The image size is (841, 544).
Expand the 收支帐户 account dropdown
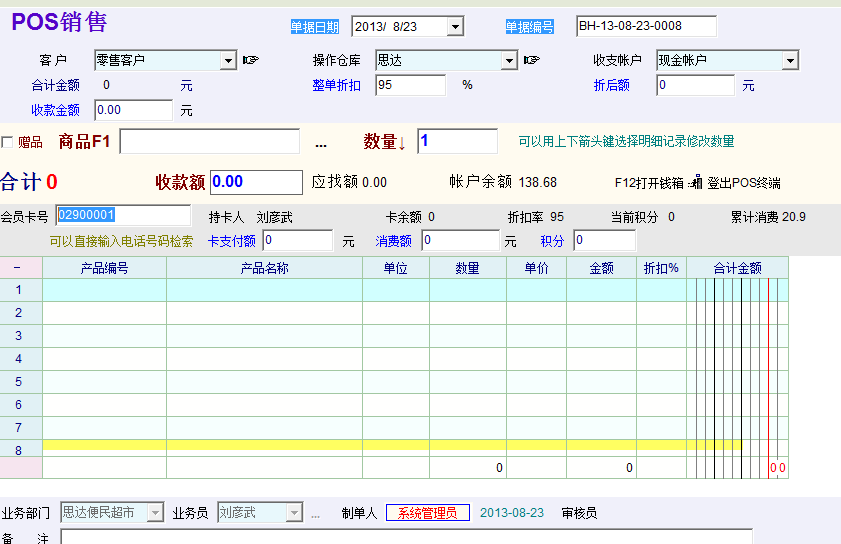(x=790, y=61)
